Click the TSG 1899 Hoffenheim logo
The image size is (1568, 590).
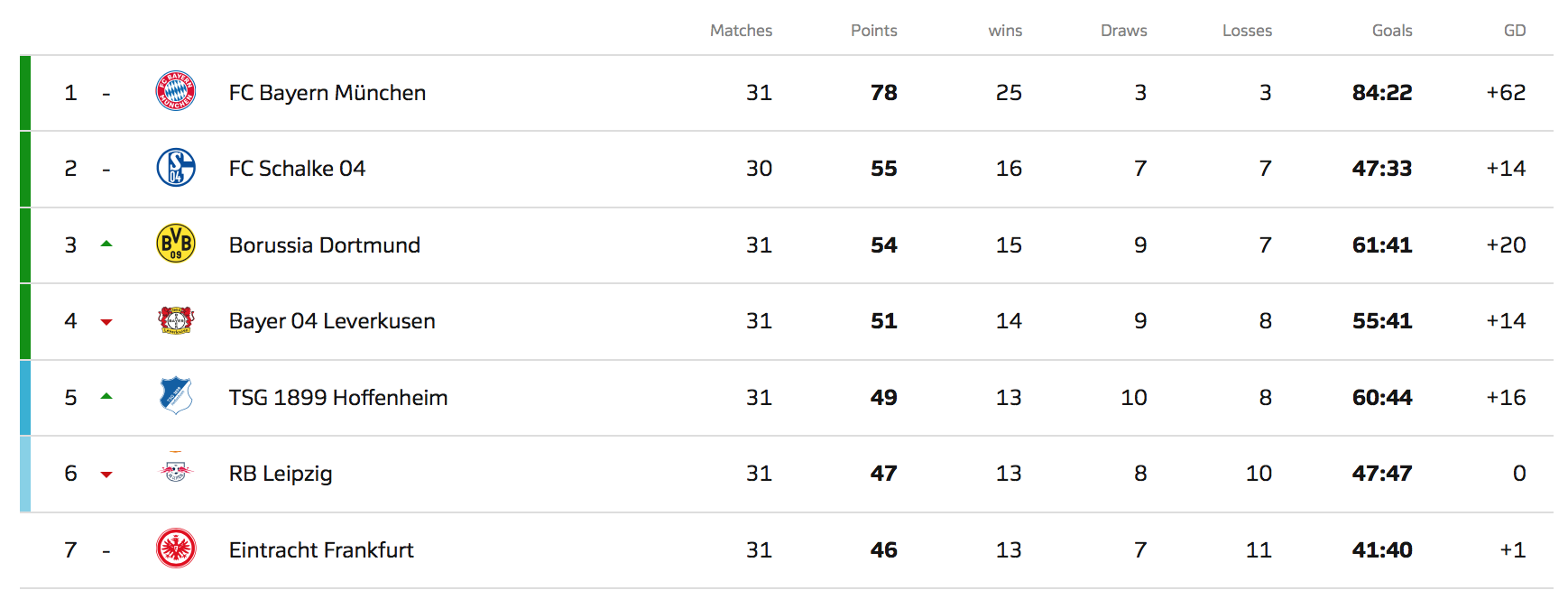coord(176,396)
